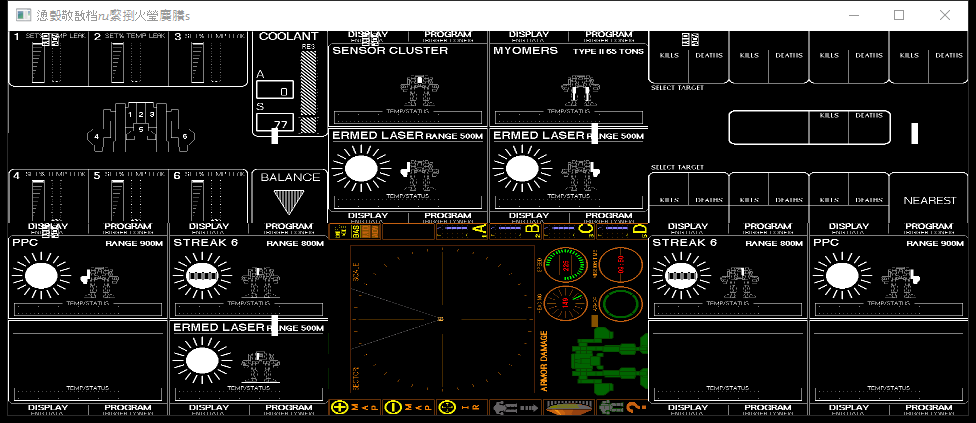Select the orange terrain horizon icon
The image size is (976, 423).
[x=569, y=407]
